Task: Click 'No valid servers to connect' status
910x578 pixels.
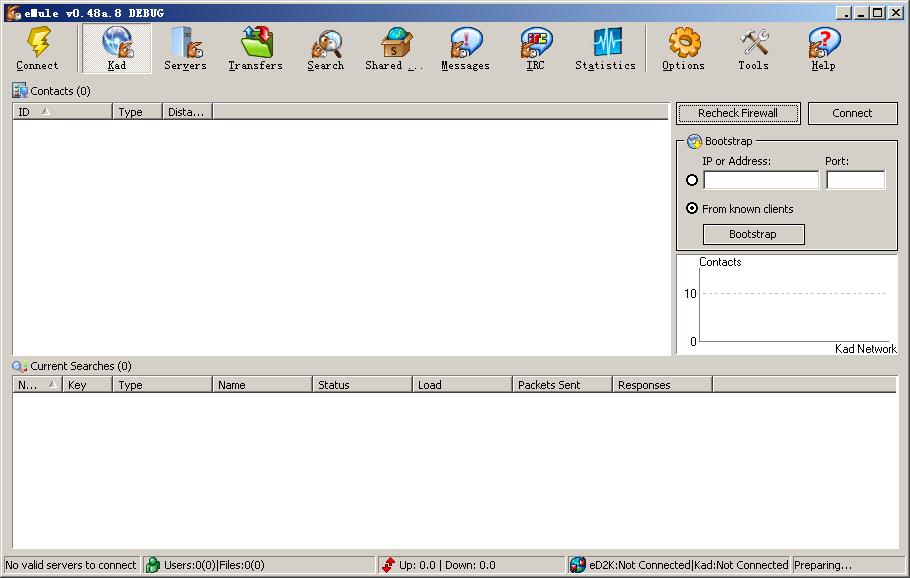Action: coord(71,565)
